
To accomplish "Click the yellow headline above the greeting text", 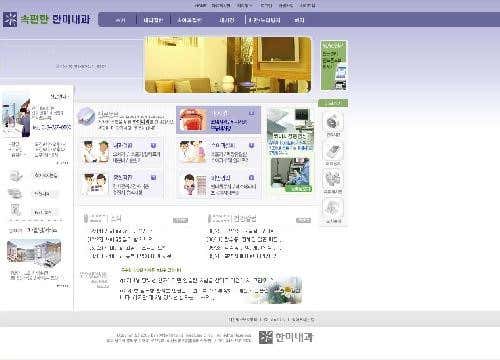I will click(x=151, y=269).
